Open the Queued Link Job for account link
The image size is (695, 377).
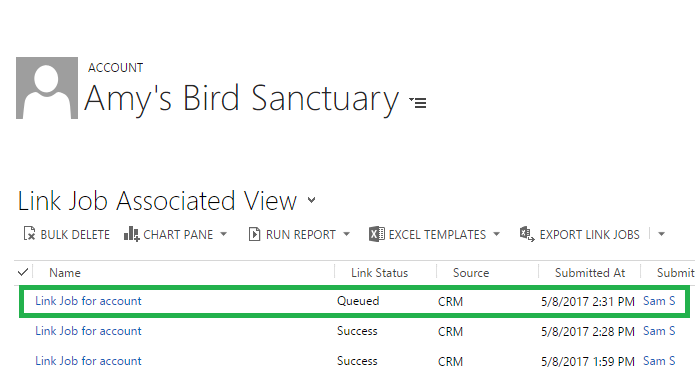pos(88,301)
